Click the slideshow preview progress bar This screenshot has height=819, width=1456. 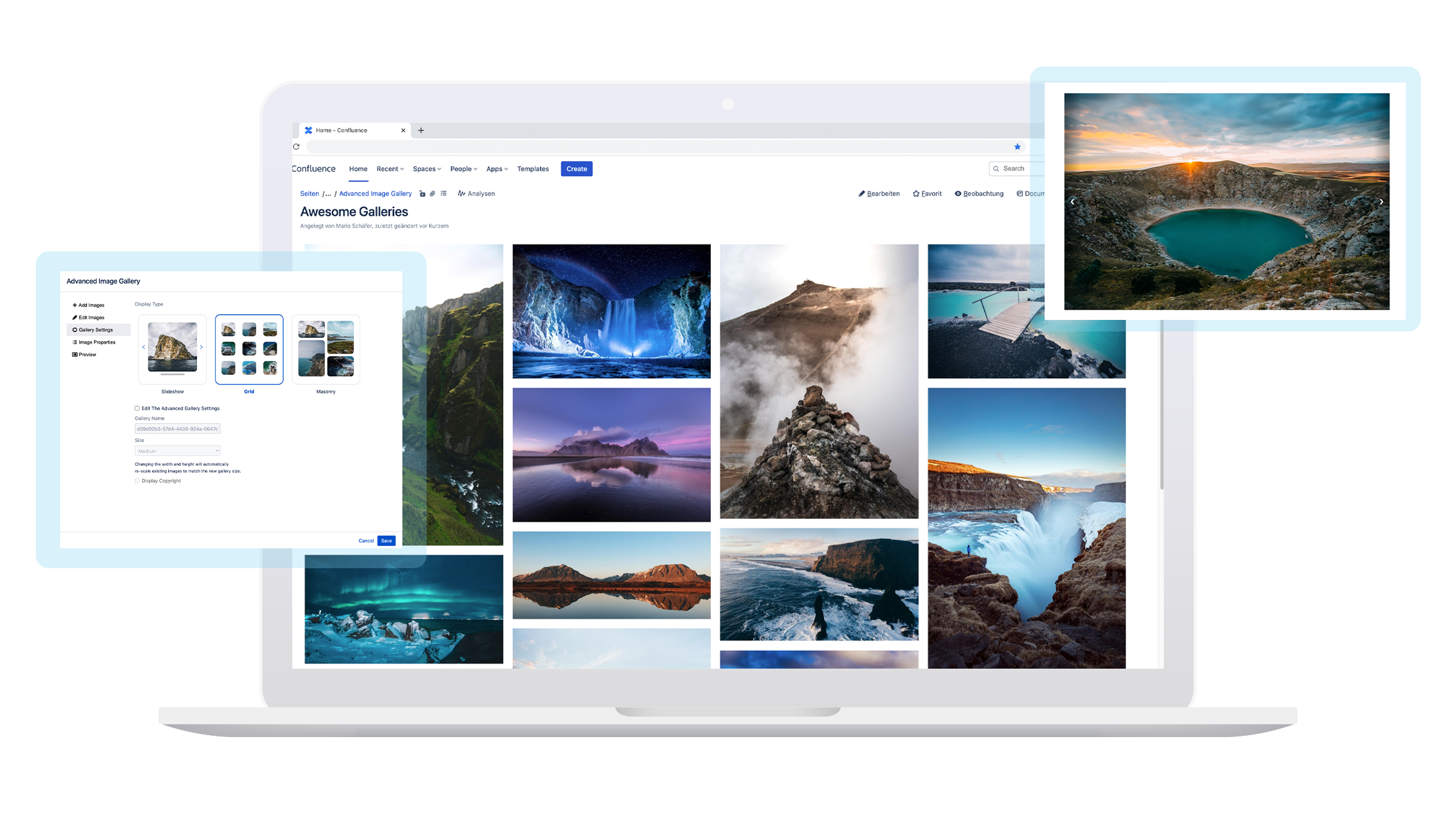coord(173,375)
